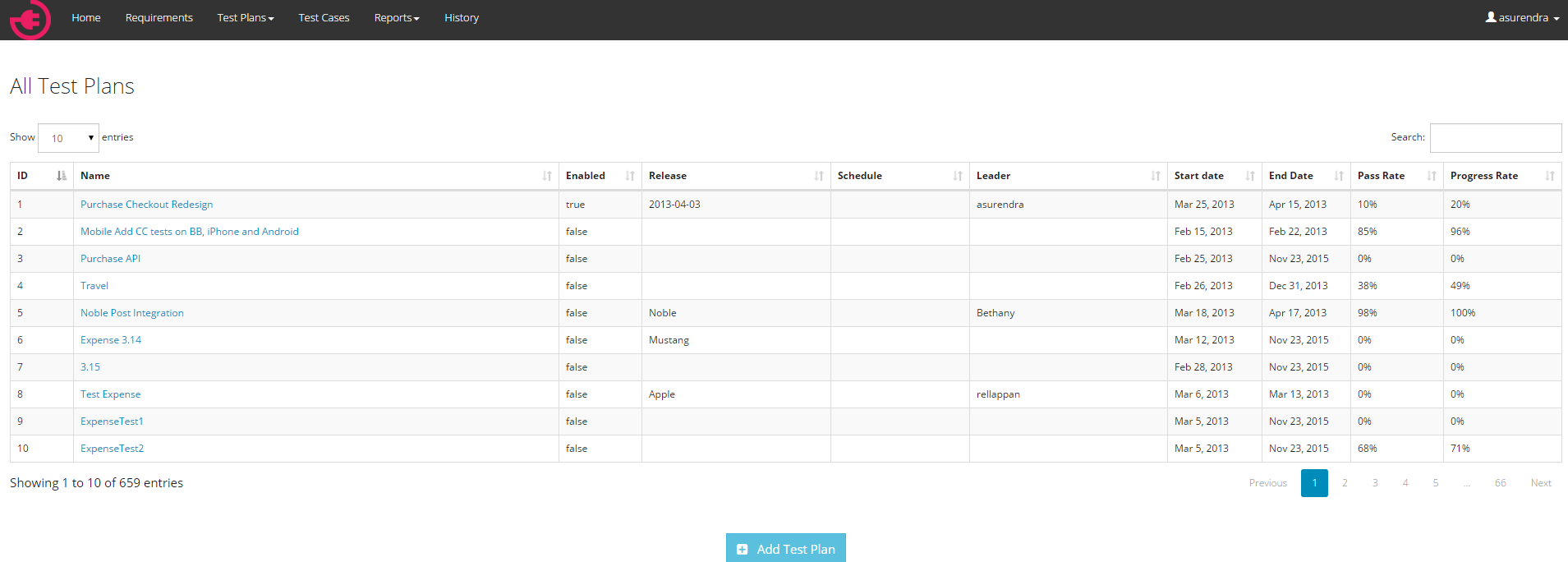The width and height of the screenshot is (1568, 562).
Task: Click the Next pagination button
Action: click(1541, 483)
